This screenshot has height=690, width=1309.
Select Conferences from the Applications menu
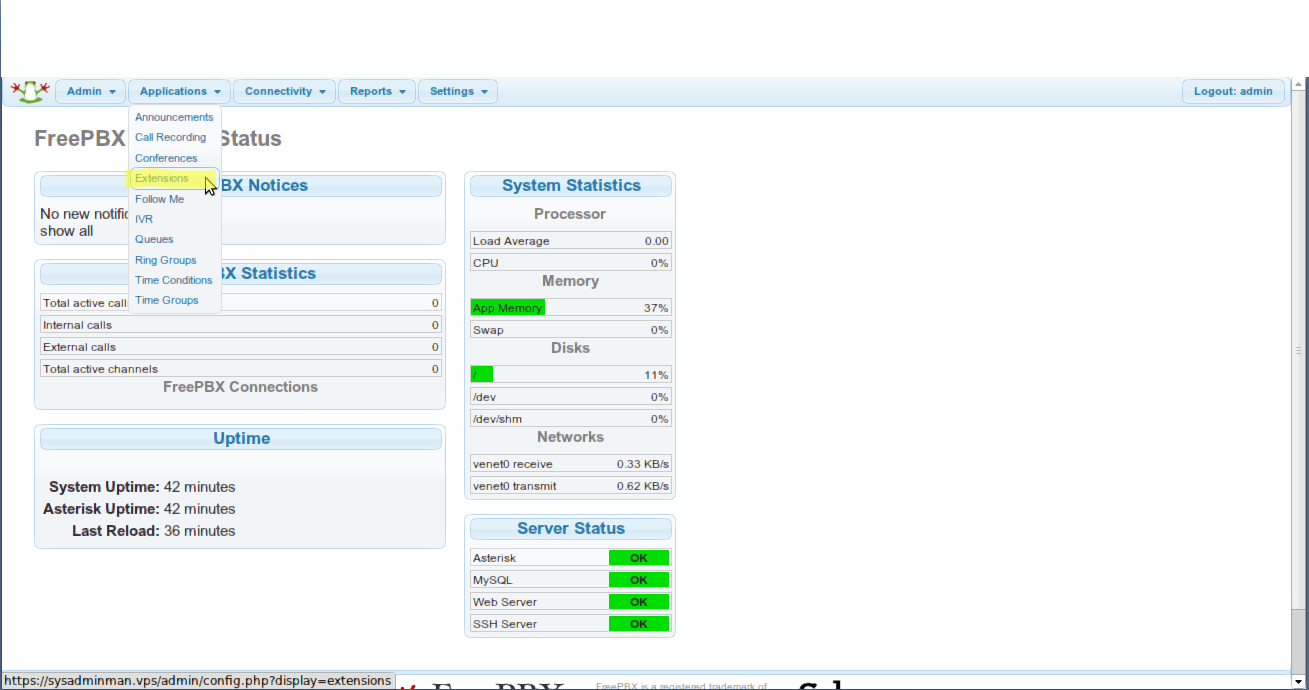(166, 158)
